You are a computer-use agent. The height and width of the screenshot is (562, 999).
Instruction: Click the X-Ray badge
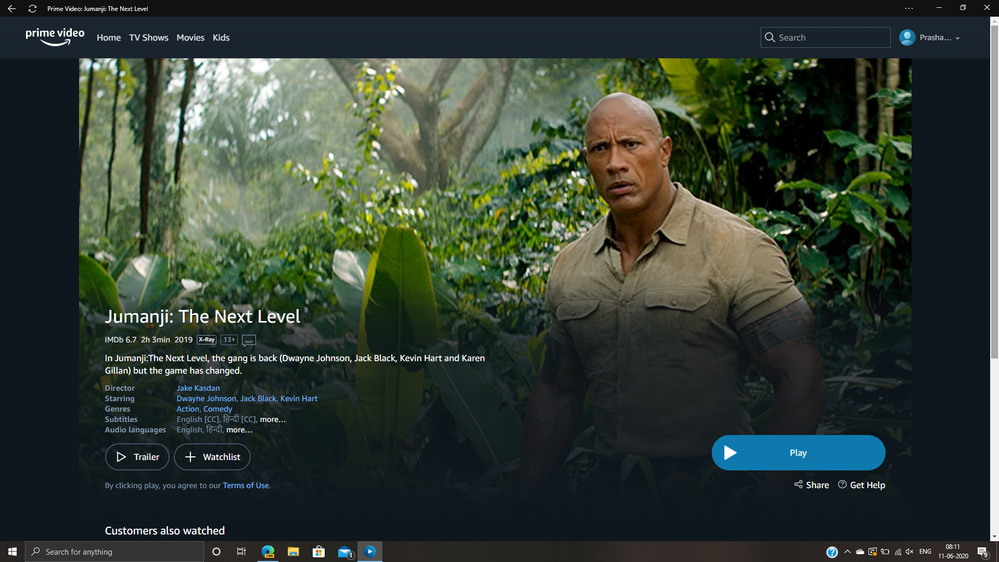point(206,340)
